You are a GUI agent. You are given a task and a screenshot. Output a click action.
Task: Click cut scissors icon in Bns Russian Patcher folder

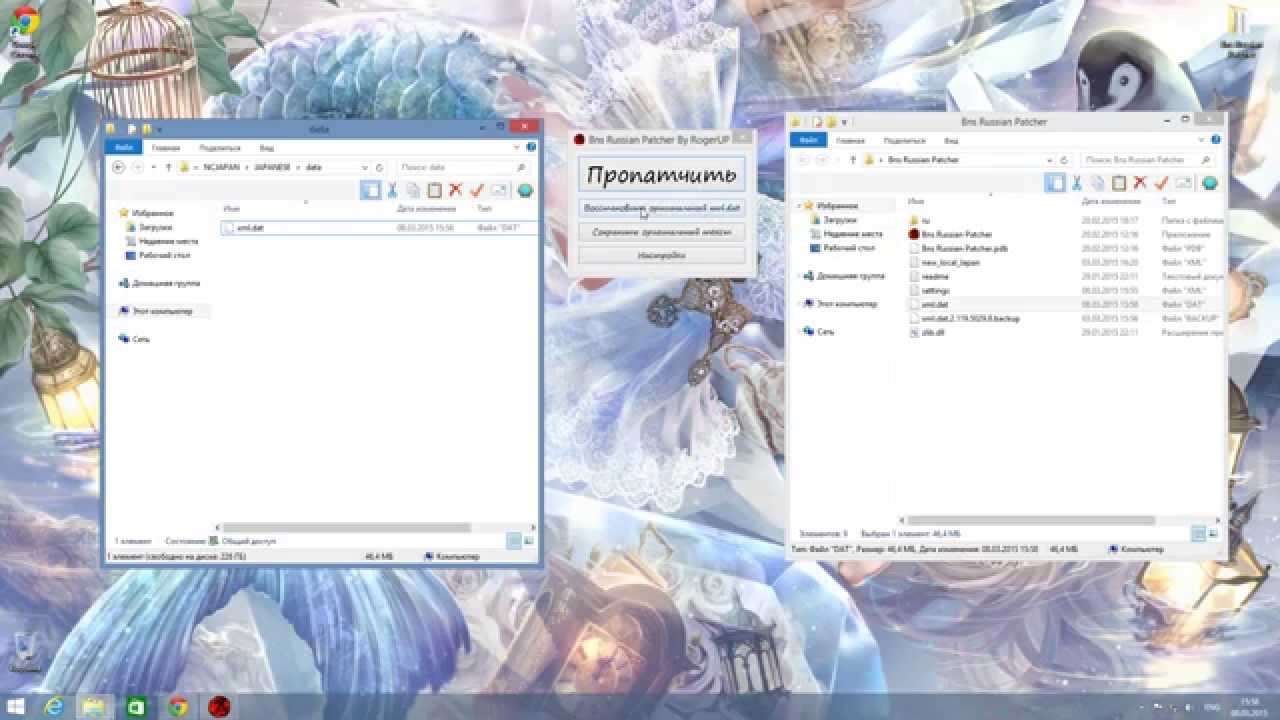click(x=1077, y=183)
